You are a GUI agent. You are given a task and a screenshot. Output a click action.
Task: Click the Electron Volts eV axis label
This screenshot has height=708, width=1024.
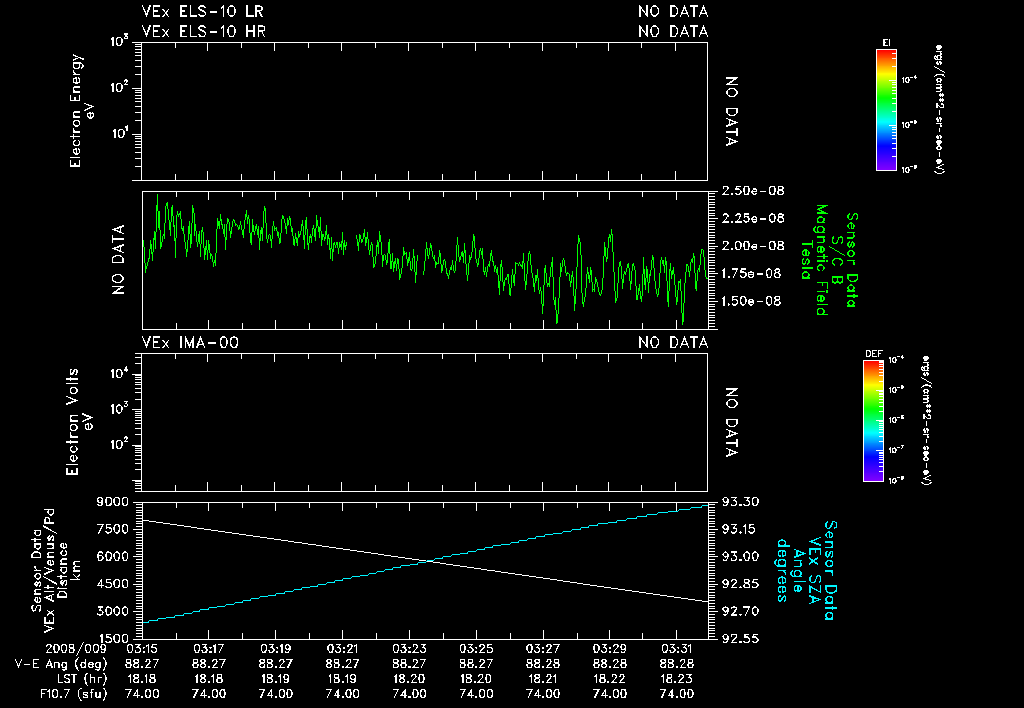pos(78,422)
